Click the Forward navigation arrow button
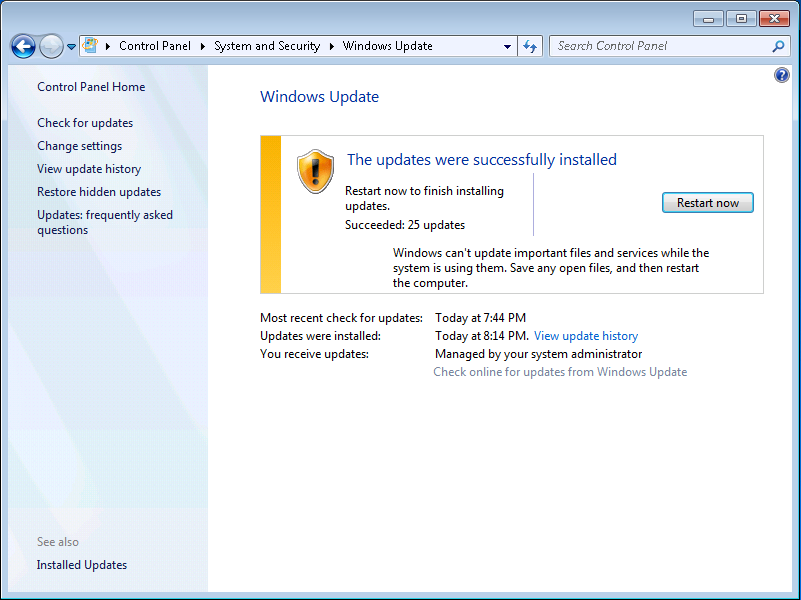Screen dimensions: 801x600 51,46
